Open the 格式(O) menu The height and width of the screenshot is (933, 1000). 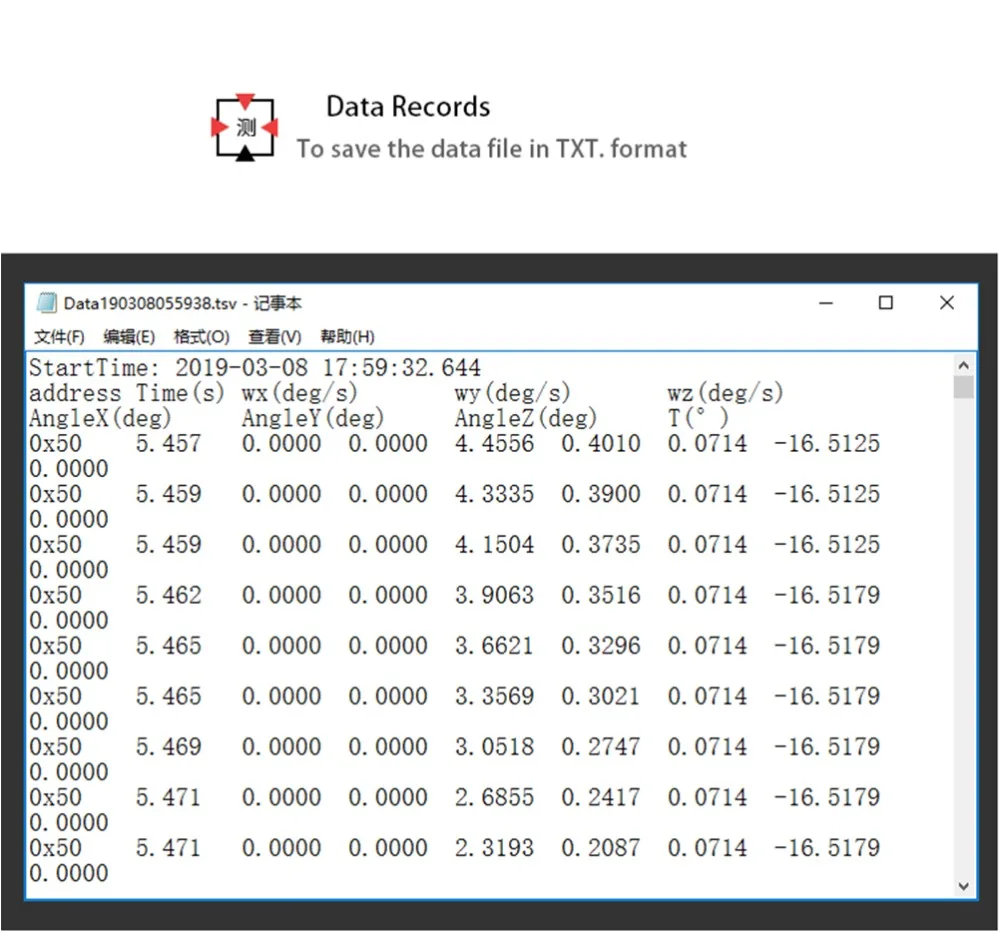[x=202, y=337]
